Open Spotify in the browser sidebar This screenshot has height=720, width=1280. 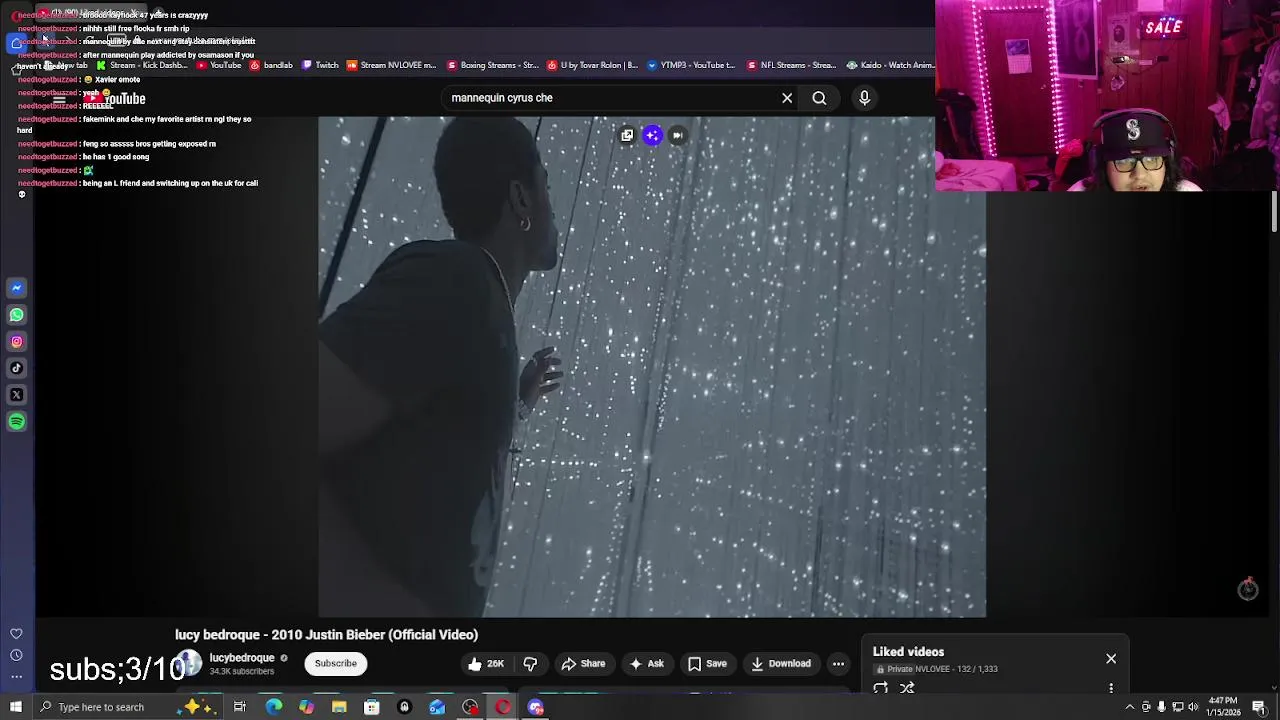pyautogui.click(x=16, y=422)
